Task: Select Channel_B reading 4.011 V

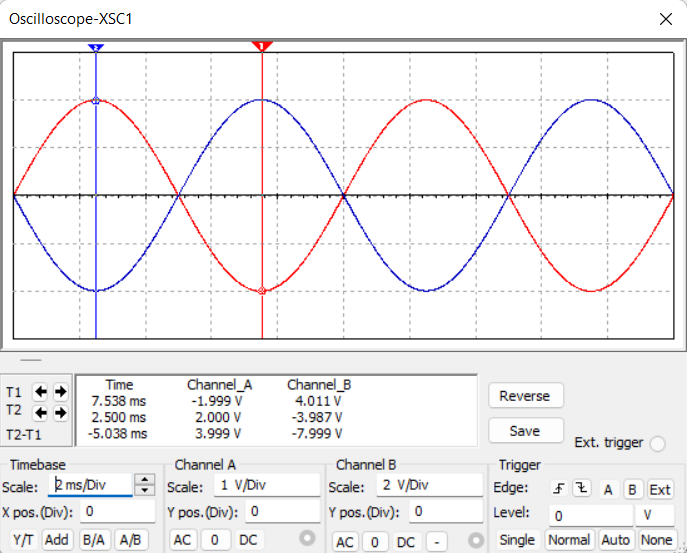Action: coord(318,401)
